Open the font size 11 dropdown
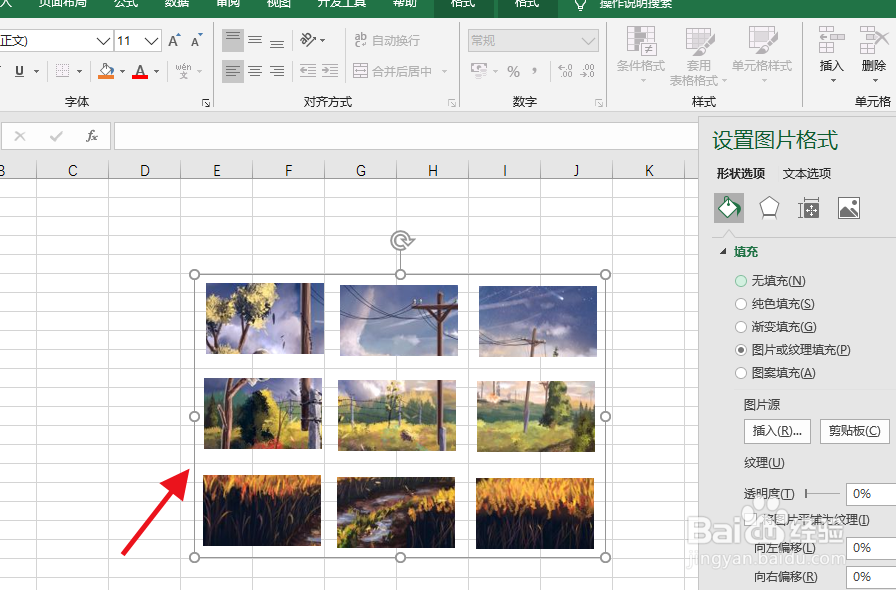Viewport: 896px width, 590px height. [x=151, y=41]
